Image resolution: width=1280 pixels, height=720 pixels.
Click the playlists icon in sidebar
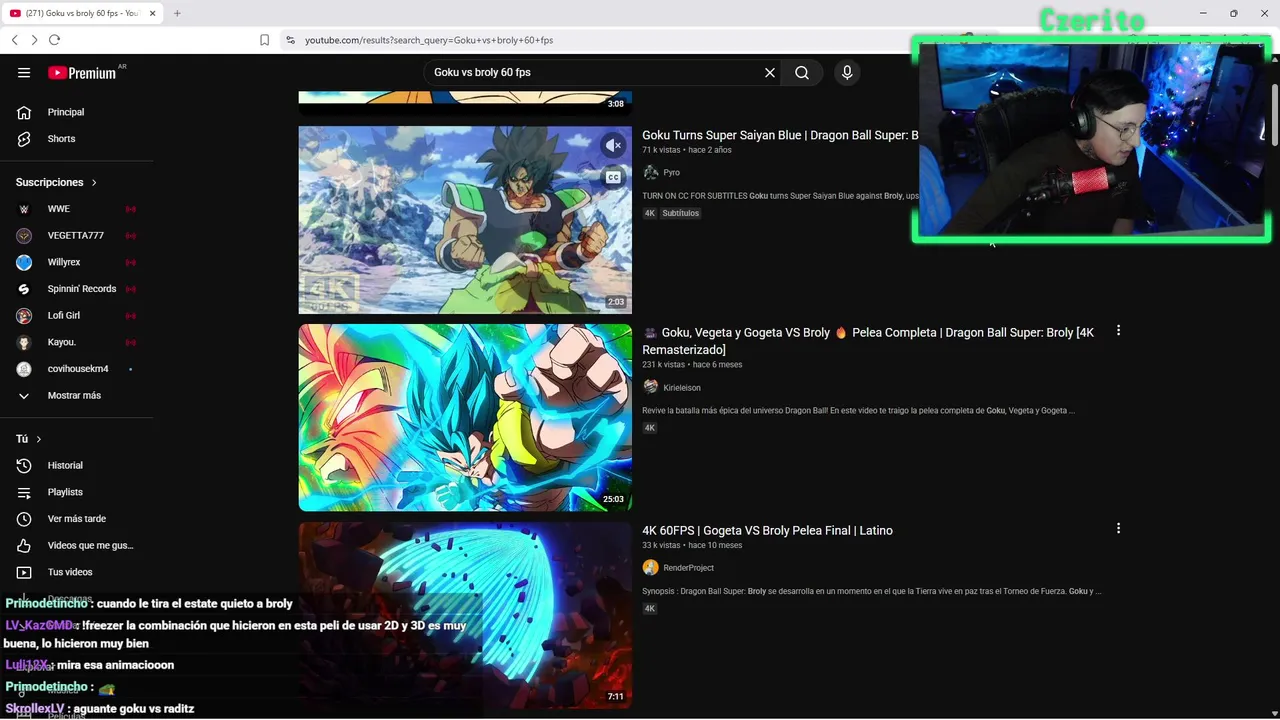coord(24,492)
